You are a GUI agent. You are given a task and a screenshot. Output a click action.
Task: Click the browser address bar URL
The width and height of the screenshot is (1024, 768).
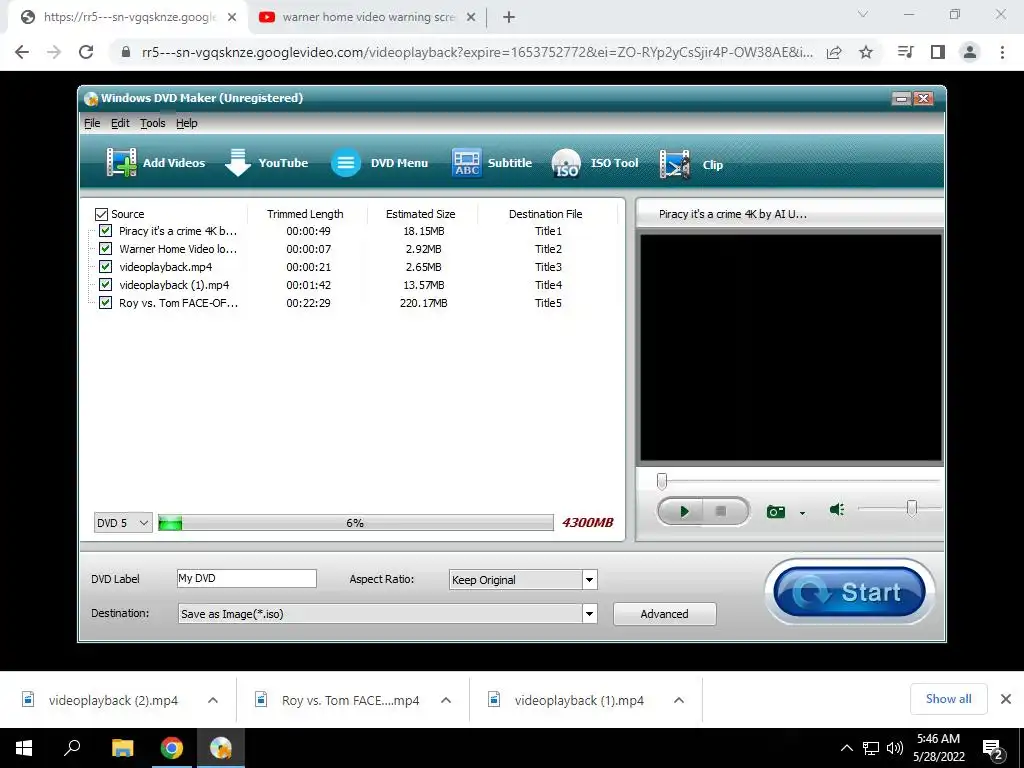pos(477,52)
